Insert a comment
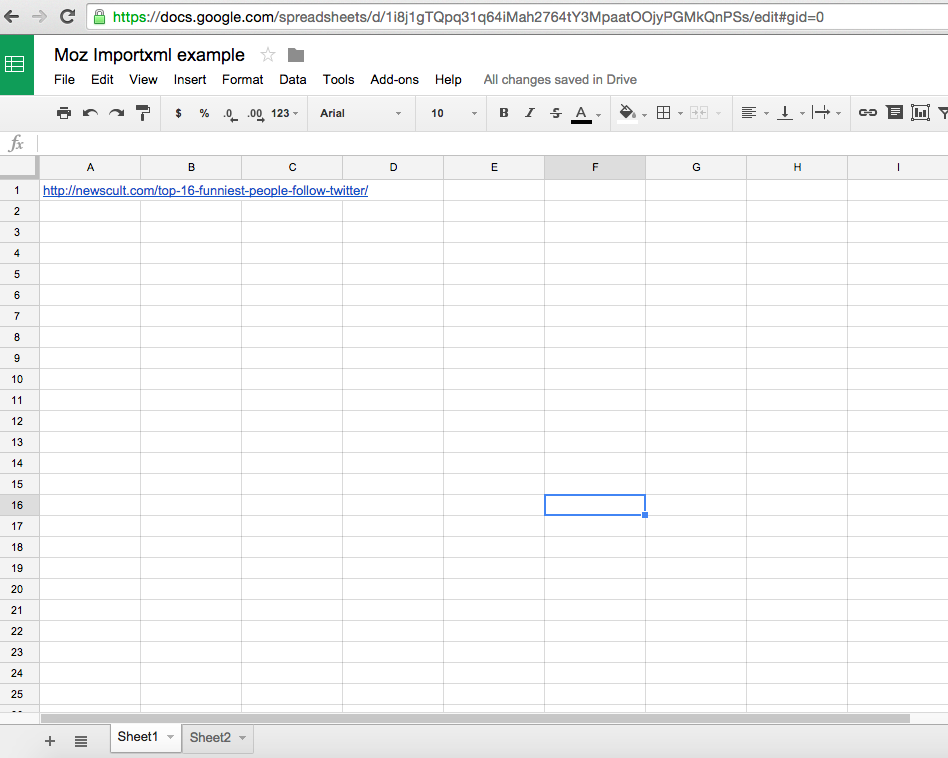This screenshot has width=948, height=758. click(x=894, y=113)
